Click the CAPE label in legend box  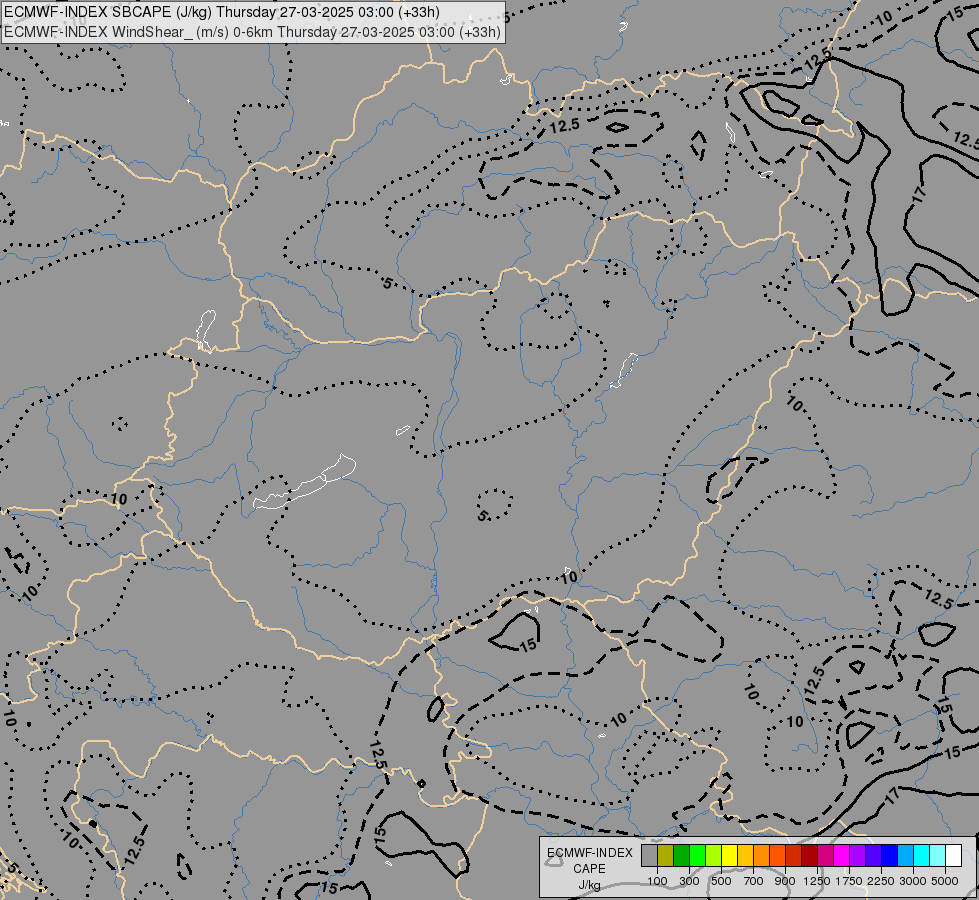589,869
